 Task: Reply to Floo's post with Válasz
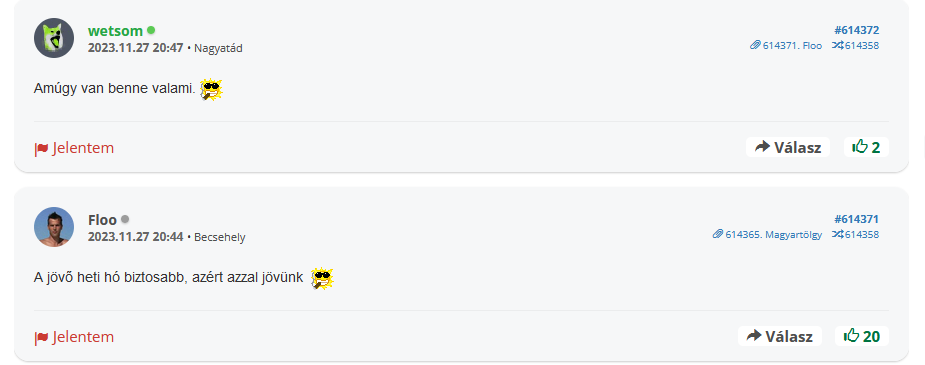779,337
